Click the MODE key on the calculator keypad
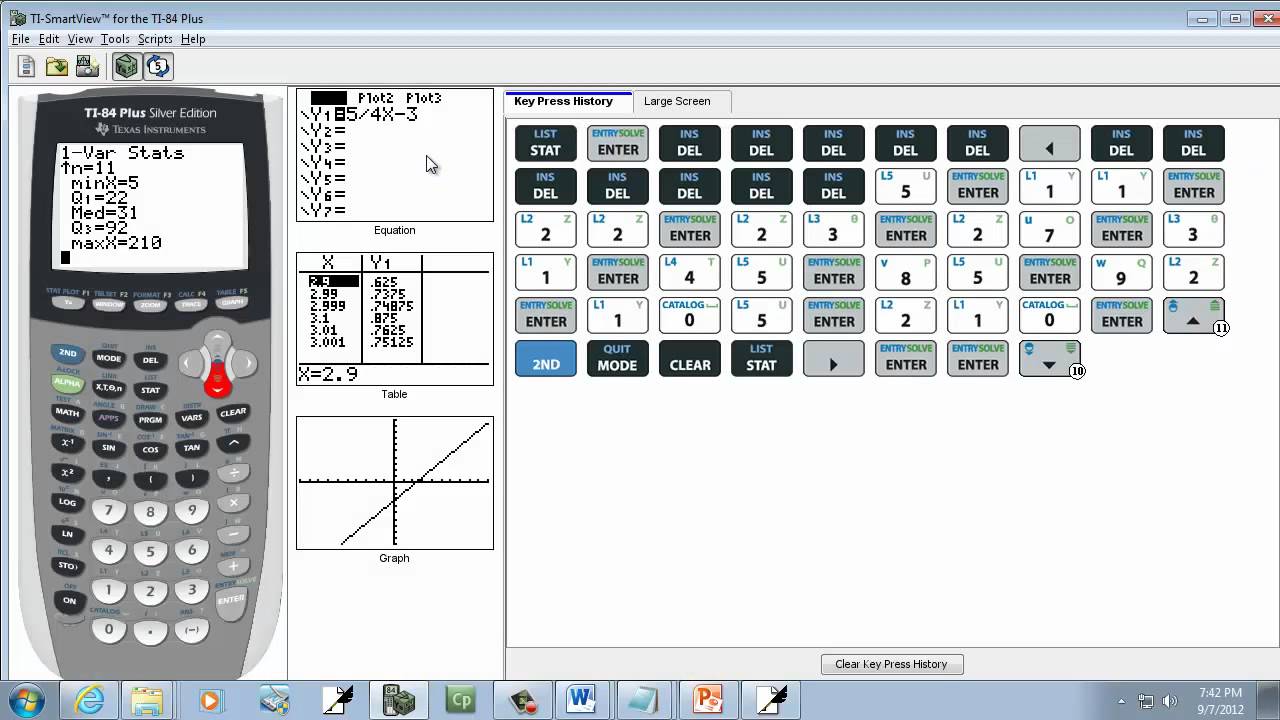Image resolution: width=1280 pixels, height=720 pixels. [x=108, y=358]
